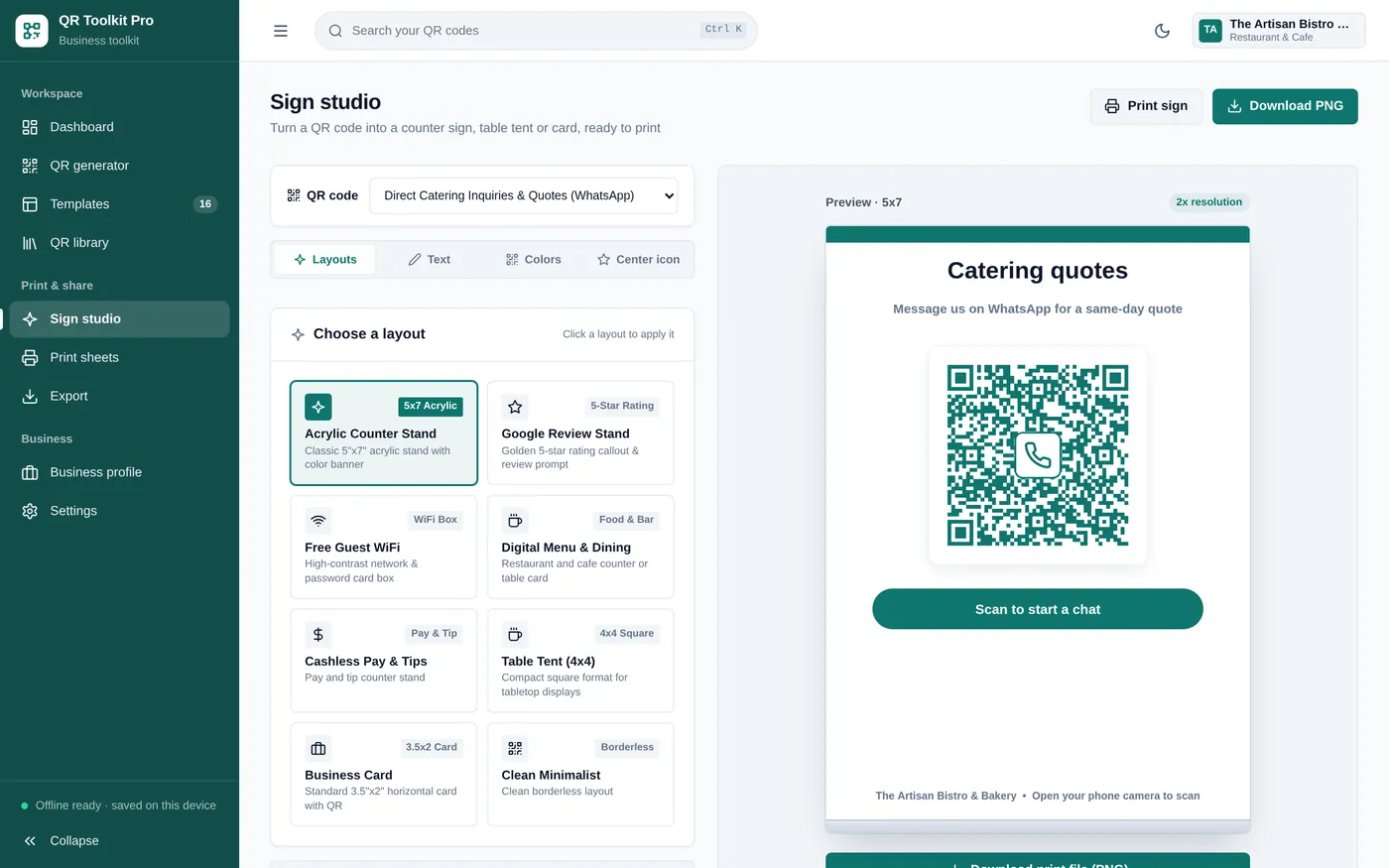The width and height of the screenshot is (1389, 868).
Task: Click the Business profile briefcase icon
Action: click(x=30, y=473)
